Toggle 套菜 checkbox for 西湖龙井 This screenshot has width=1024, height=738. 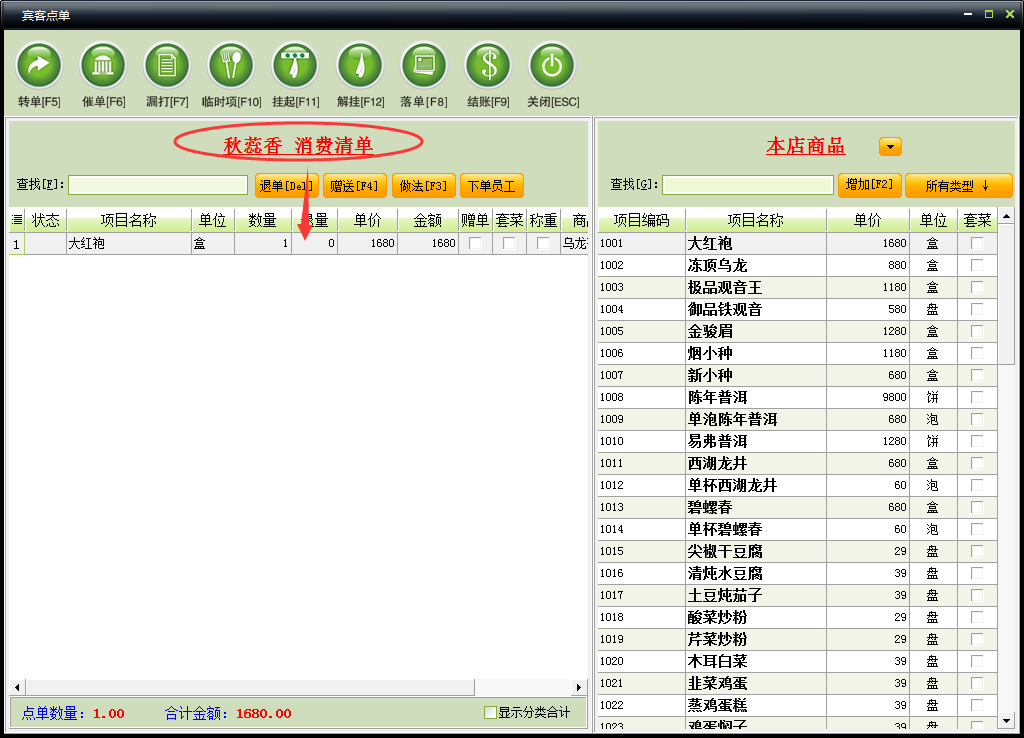click(x=977, y=463)
